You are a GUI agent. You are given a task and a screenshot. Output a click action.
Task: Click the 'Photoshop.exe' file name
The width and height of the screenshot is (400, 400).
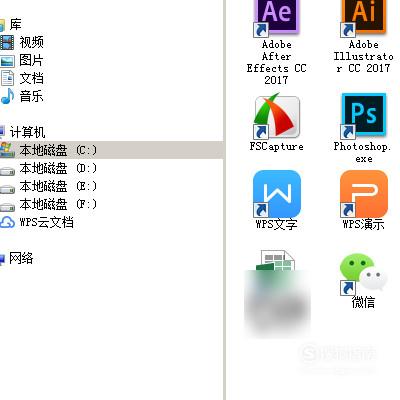(363, 152)
